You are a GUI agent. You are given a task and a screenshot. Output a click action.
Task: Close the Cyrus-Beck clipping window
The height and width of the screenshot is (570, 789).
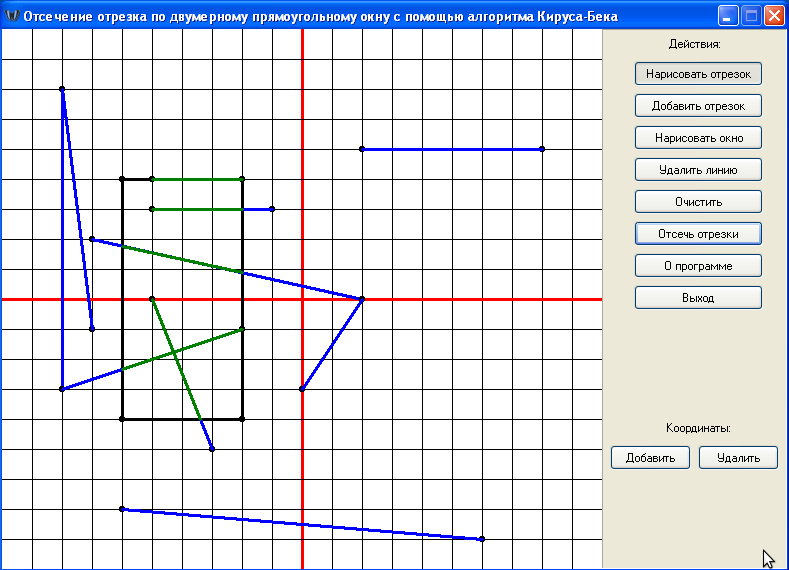click(x=774, y=16)
